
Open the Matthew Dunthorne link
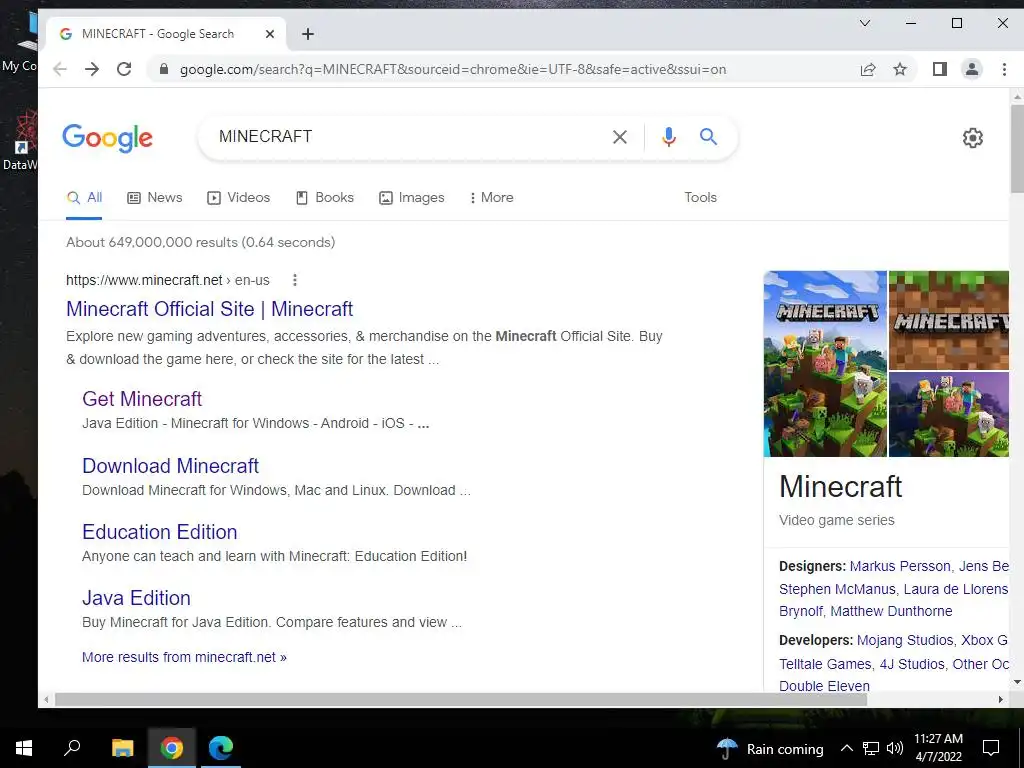[891, 611]
